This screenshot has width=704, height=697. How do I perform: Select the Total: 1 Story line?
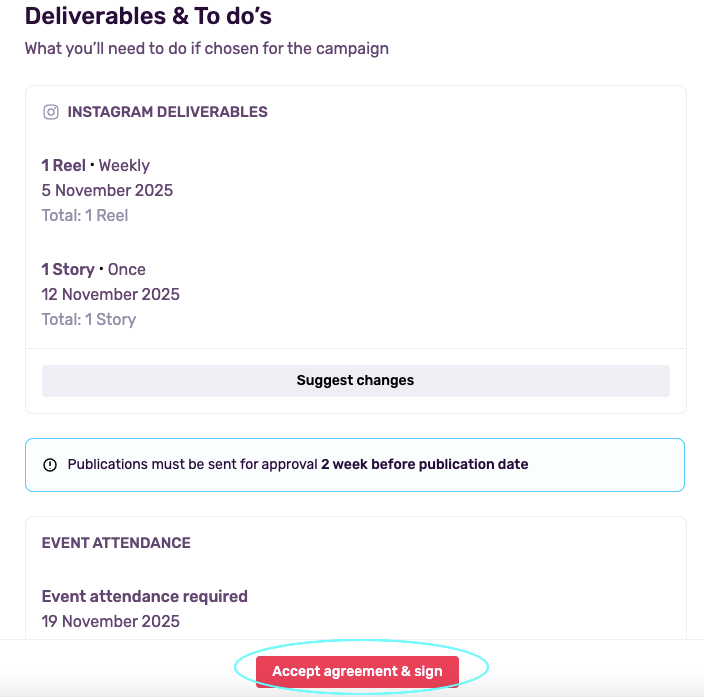89,319
